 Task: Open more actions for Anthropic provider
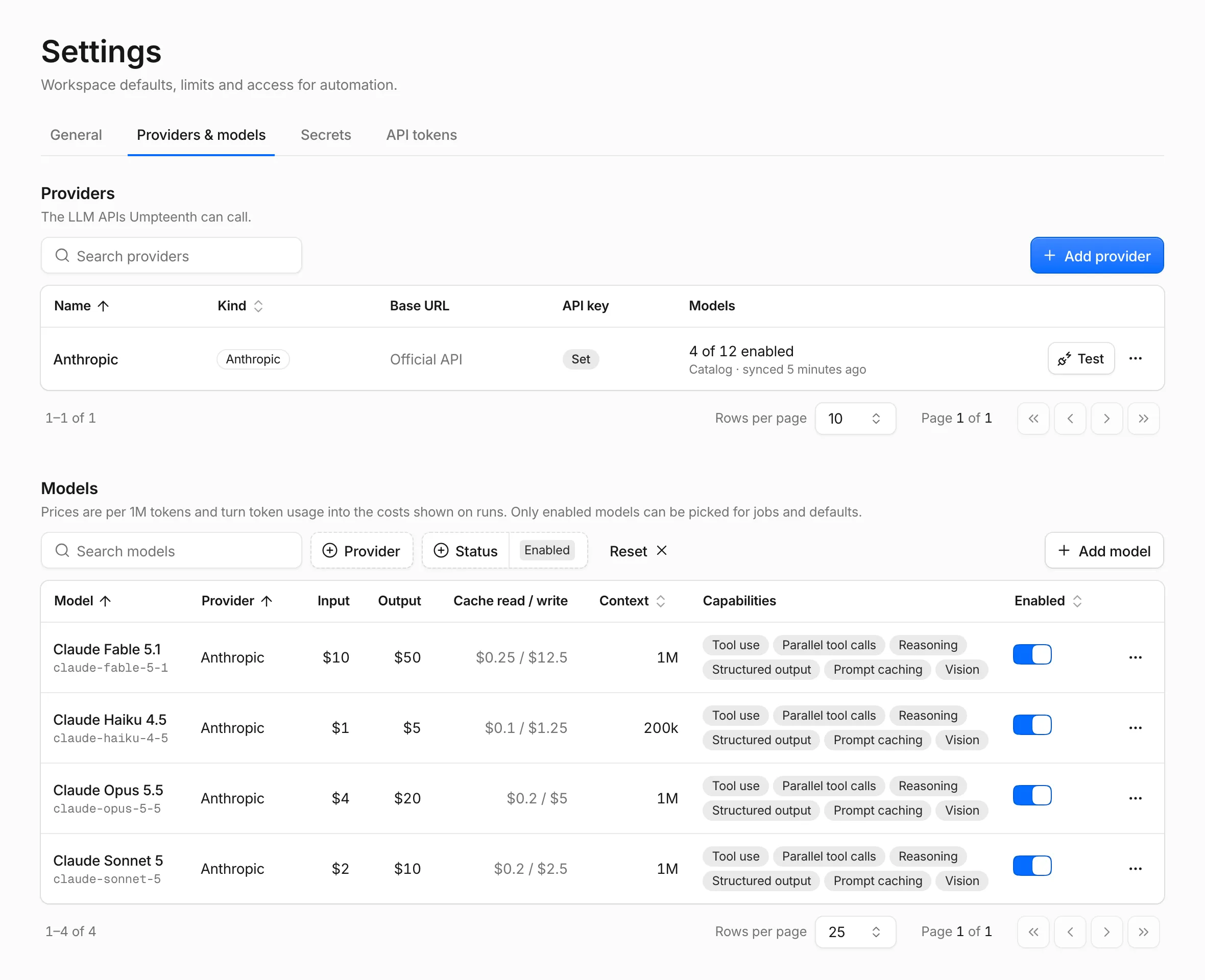pyautogui.click(x=1136, y=358)
